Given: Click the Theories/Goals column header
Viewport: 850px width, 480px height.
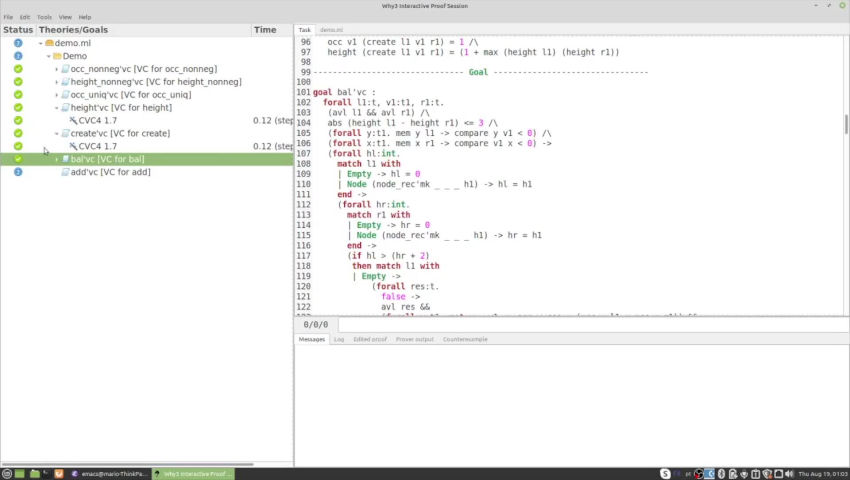Looking at the screenshot, I should (144, 30).
